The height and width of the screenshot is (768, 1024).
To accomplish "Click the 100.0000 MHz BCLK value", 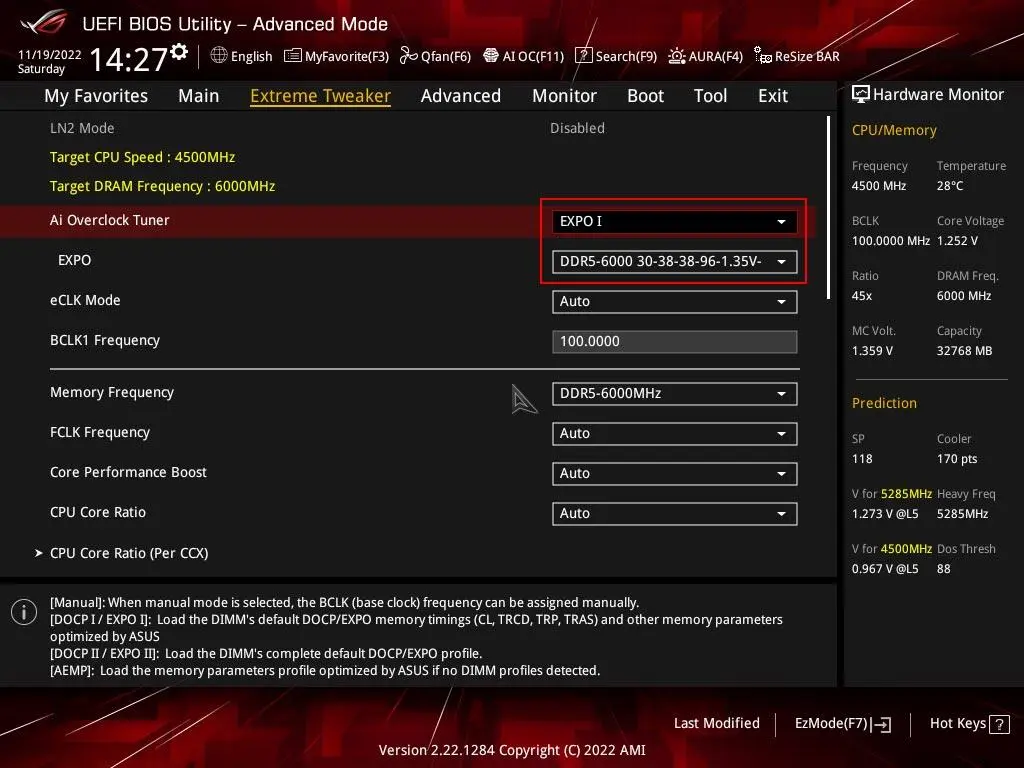I will [891, 241].
